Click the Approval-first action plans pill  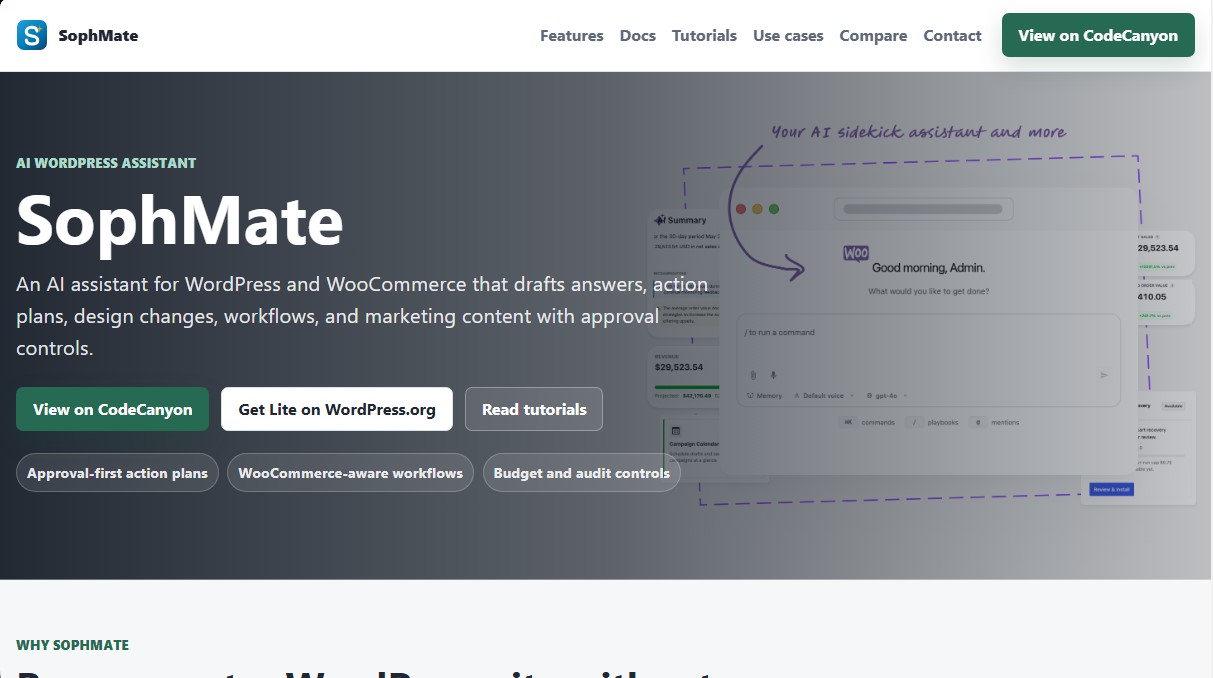pos(117,473)
